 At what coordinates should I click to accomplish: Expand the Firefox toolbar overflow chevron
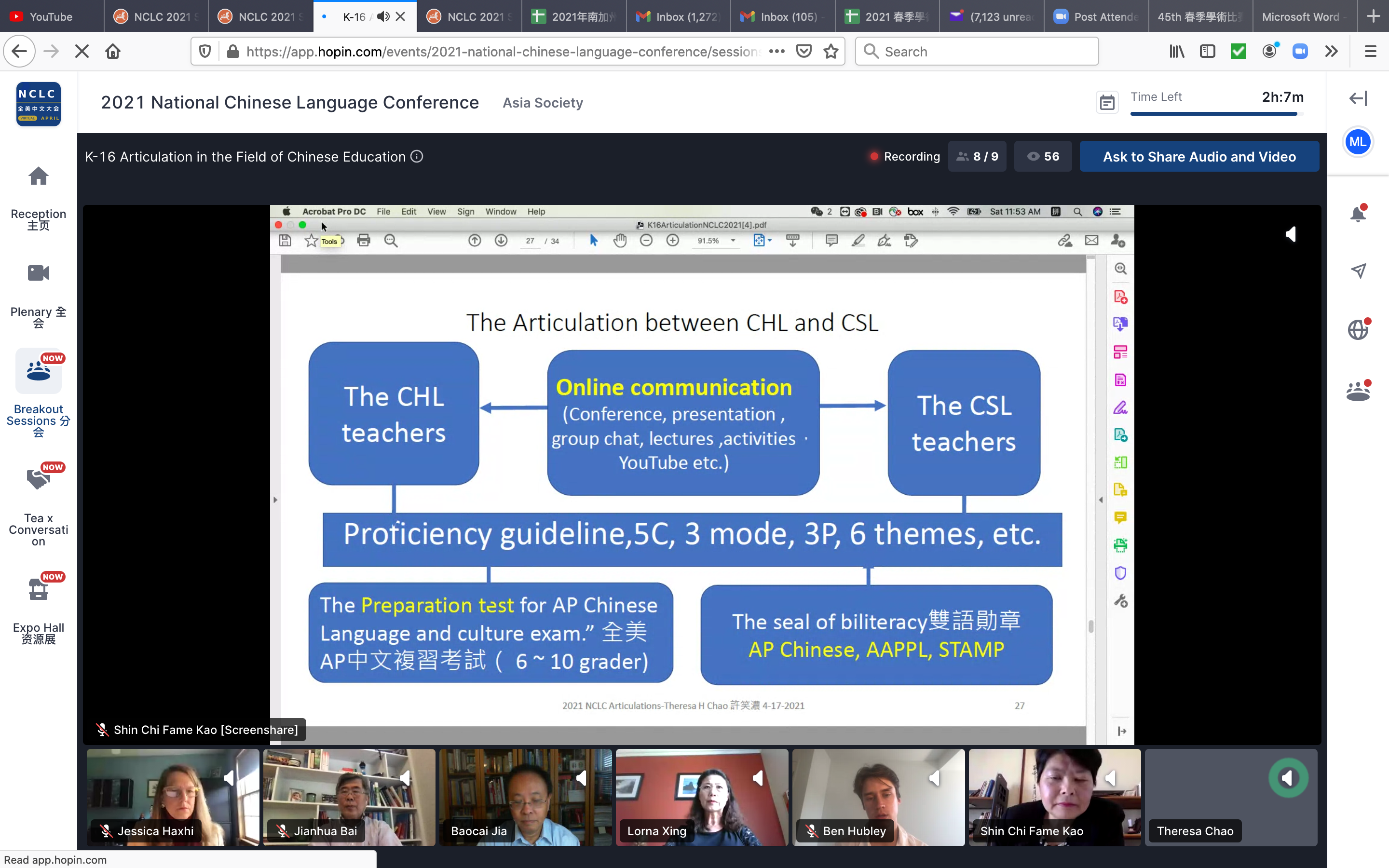[1332, 51]
